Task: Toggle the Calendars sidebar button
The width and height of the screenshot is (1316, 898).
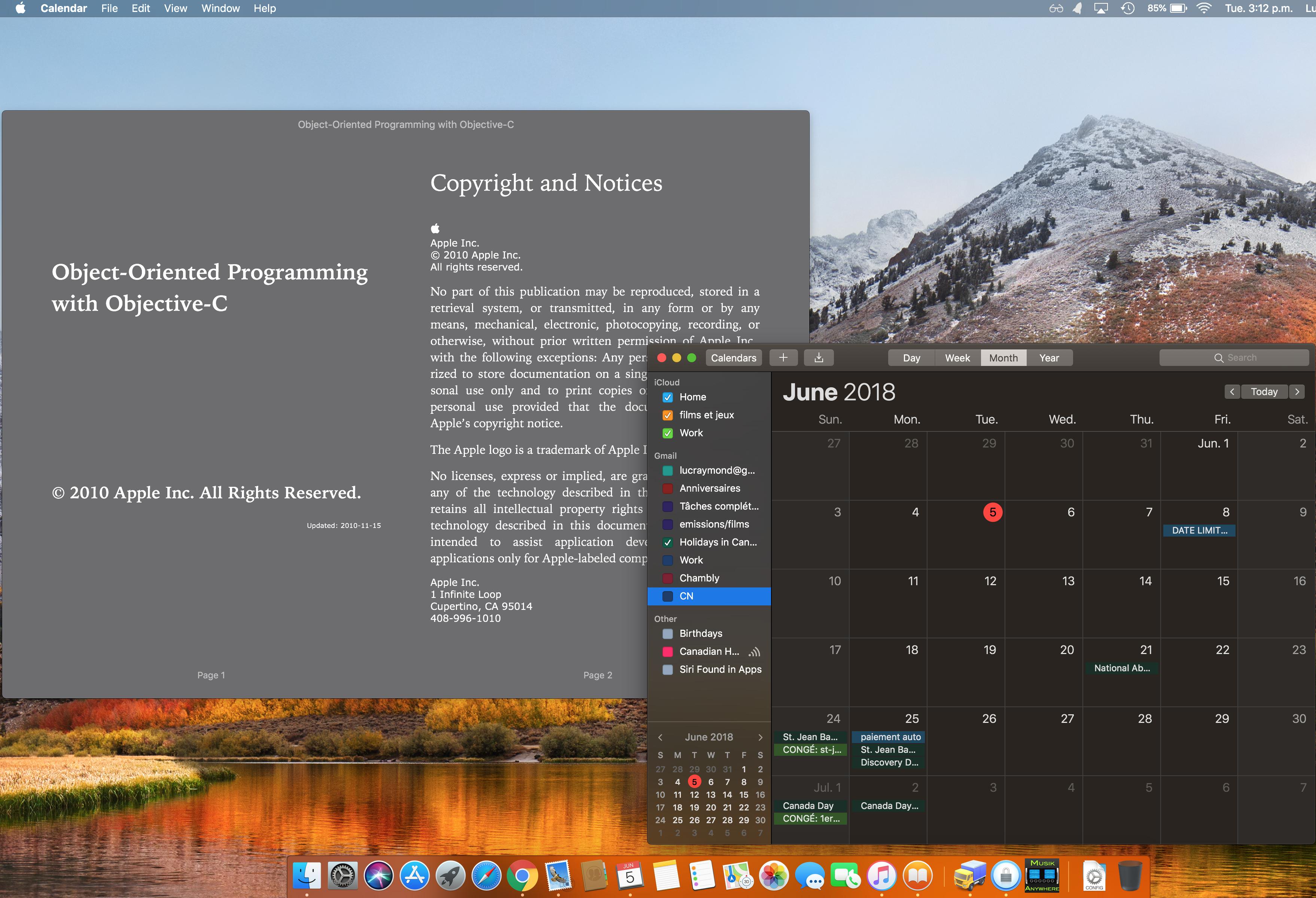Action: (x=733, y=358)
